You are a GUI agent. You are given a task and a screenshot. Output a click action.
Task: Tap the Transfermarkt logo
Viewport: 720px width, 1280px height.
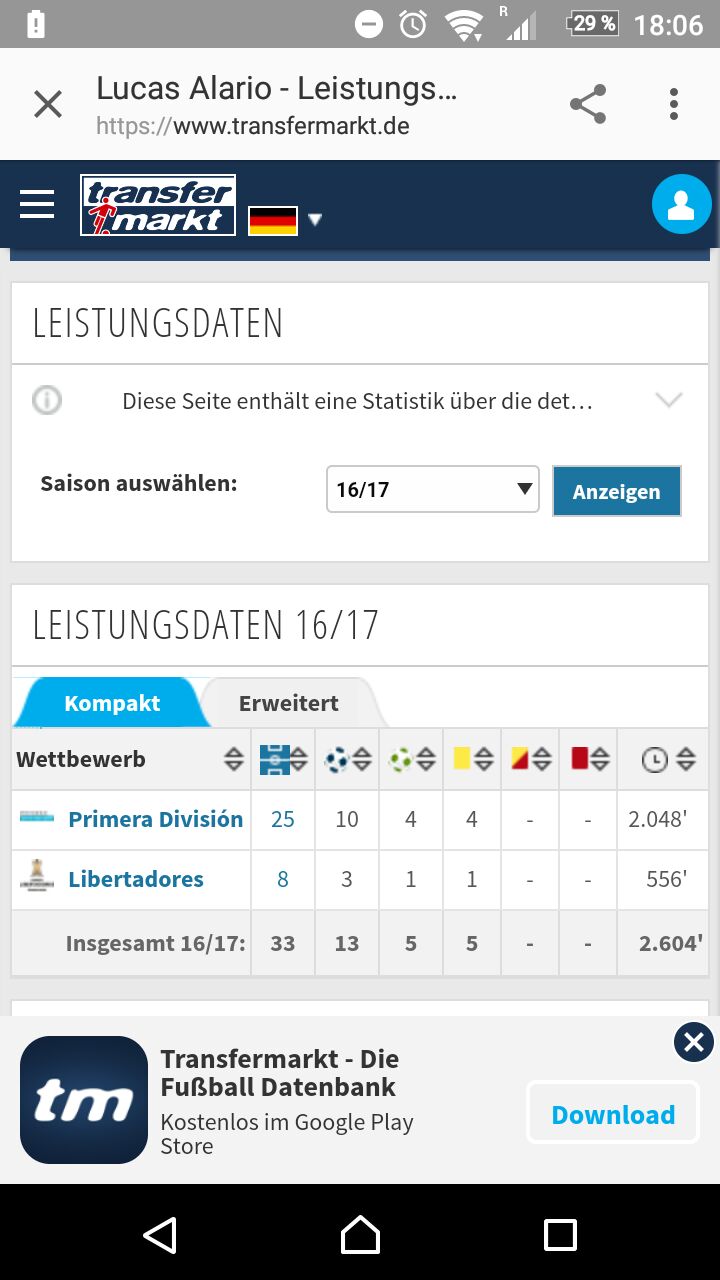click(158, 206)
